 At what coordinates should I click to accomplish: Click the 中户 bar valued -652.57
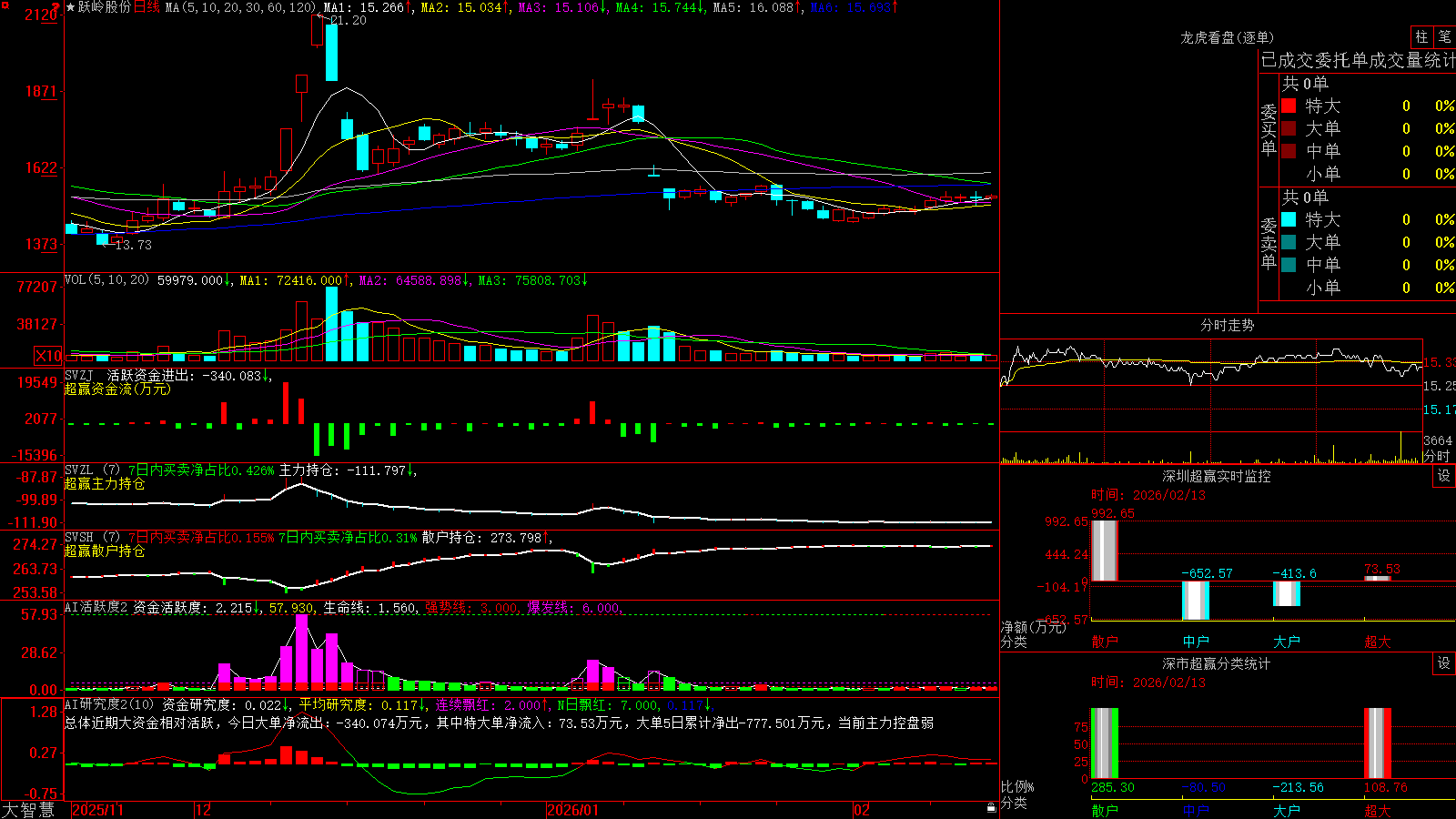[1195, 601]
